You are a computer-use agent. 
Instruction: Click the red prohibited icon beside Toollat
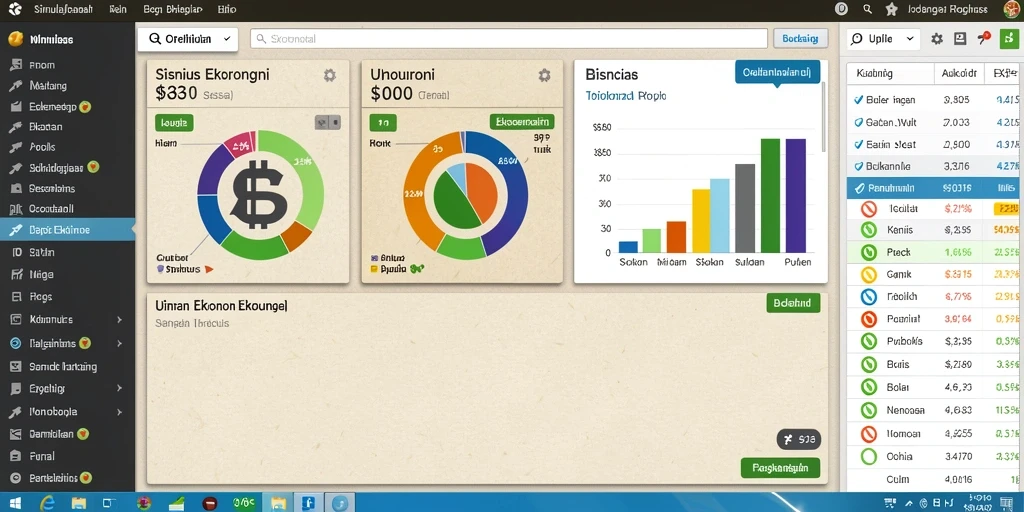point(868,209)
